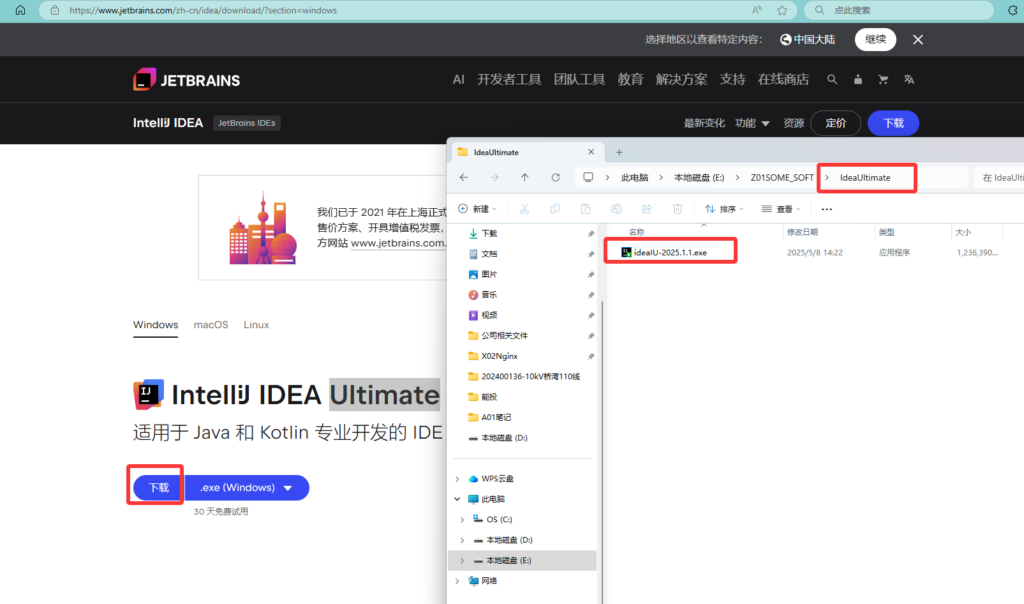Expand the WPS云盘 tree node
Viewport: 1024px width, 604px height.
pos(457,479)
